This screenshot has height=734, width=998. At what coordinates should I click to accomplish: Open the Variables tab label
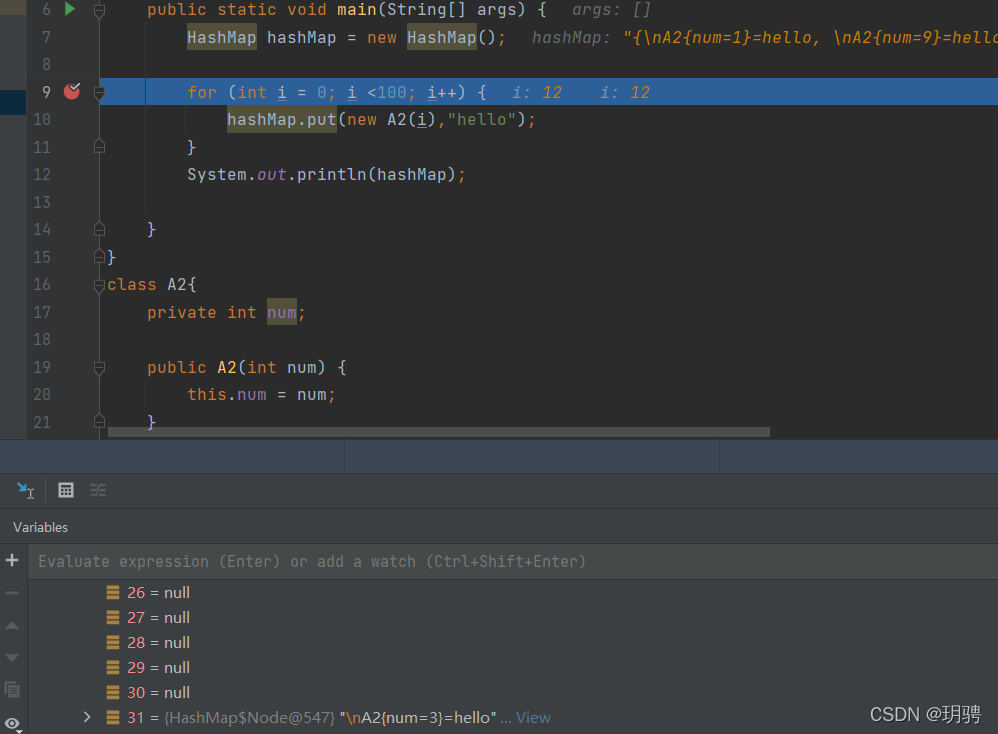pyautogui.click(x=41, y=527)
